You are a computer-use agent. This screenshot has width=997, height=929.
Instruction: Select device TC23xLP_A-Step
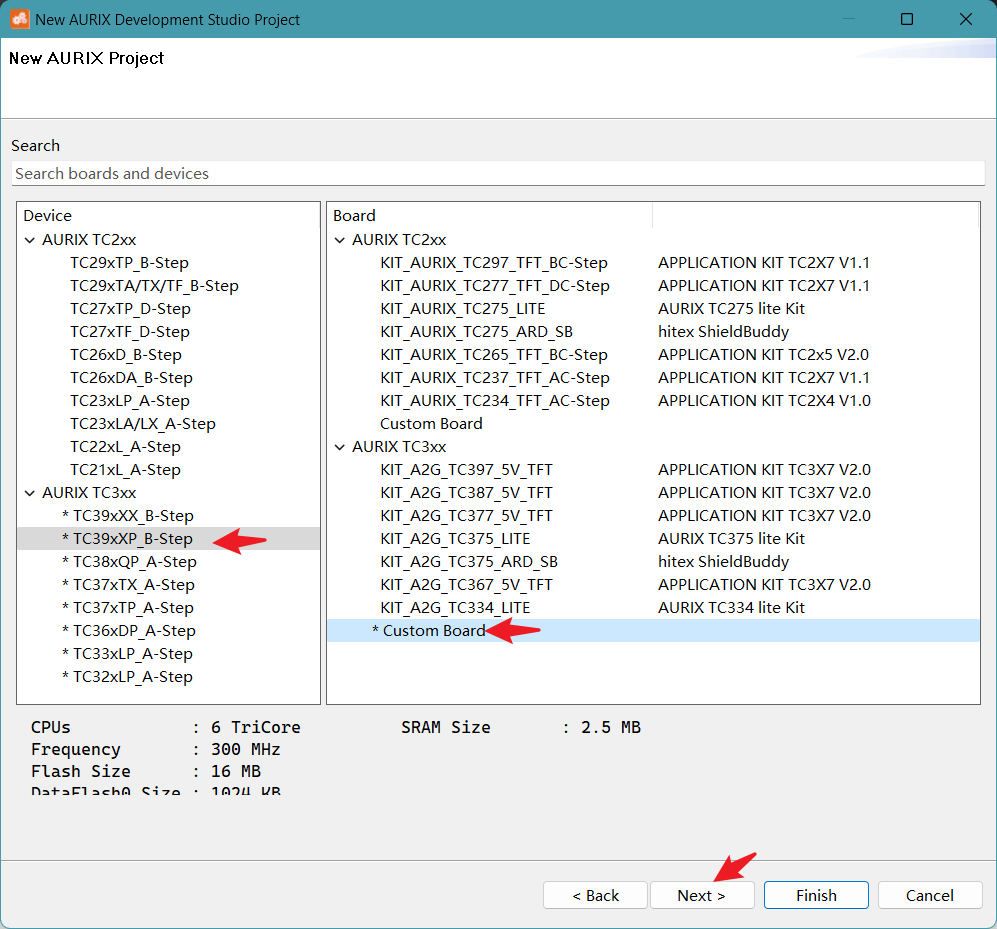[130, 401]
